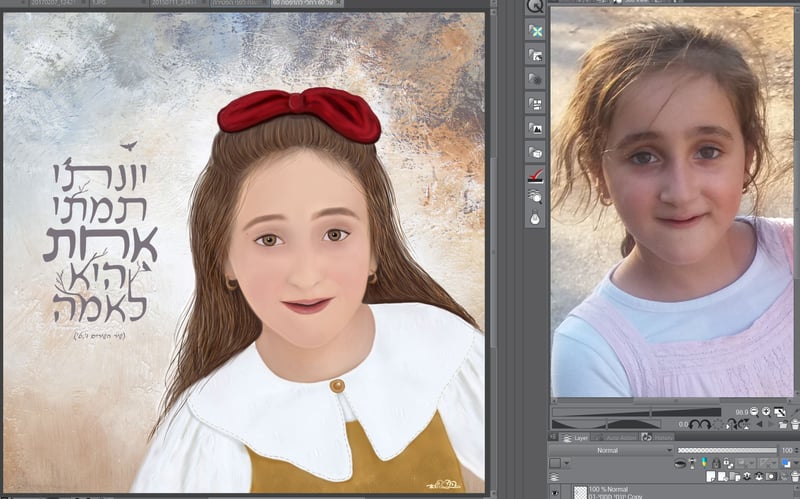Image resolution: width=800 pixels, height=499 pixels.
Task: Click the red checkmark icon in the dock
Action: 535,173
